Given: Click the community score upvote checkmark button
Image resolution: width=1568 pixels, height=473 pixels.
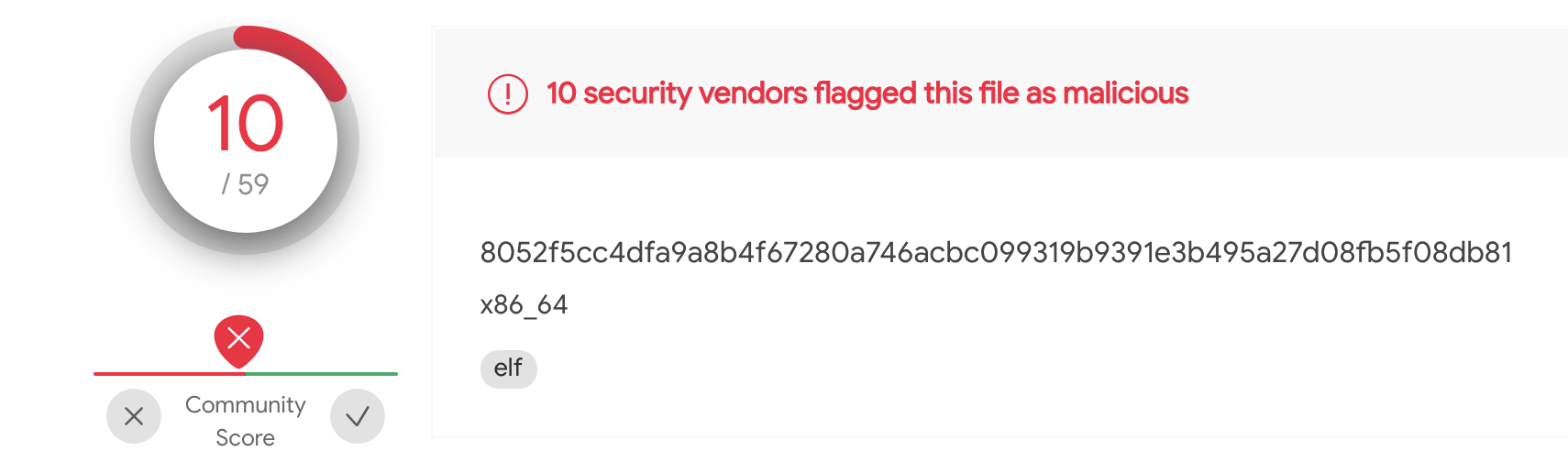Looking at the screenshot, I should pyautogui.click(x=358, y=416).
